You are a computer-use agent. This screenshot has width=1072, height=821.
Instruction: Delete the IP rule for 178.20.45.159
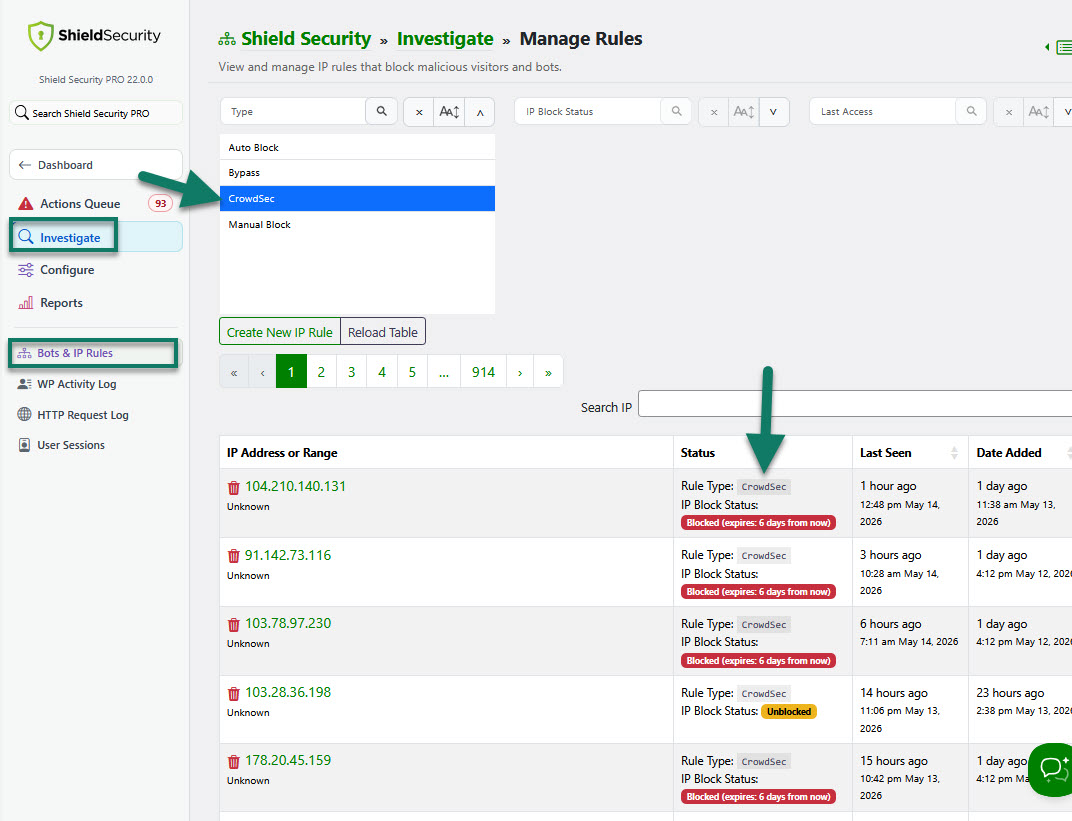(x=234, y=762)
